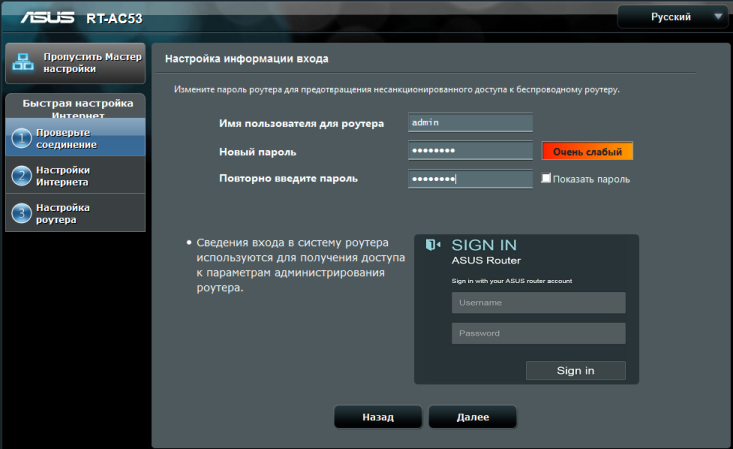Focus the Повторно введите пароль field
The image size is (733, 449).
[470, 179]
